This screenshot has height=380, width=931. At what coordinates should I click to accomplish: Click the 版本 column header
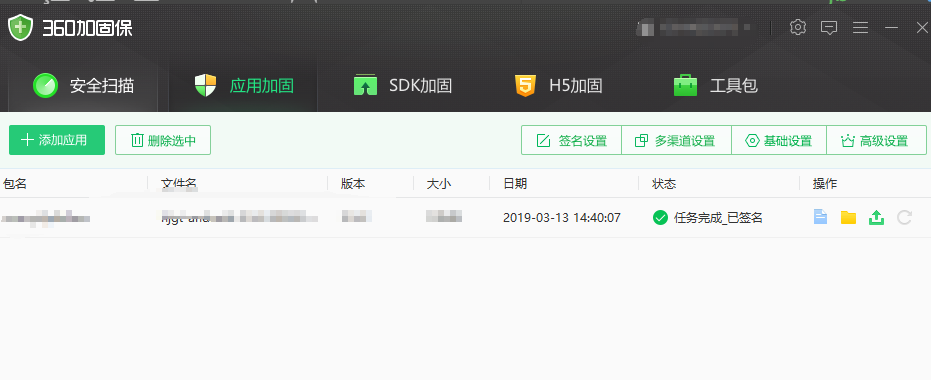point(353,183)
